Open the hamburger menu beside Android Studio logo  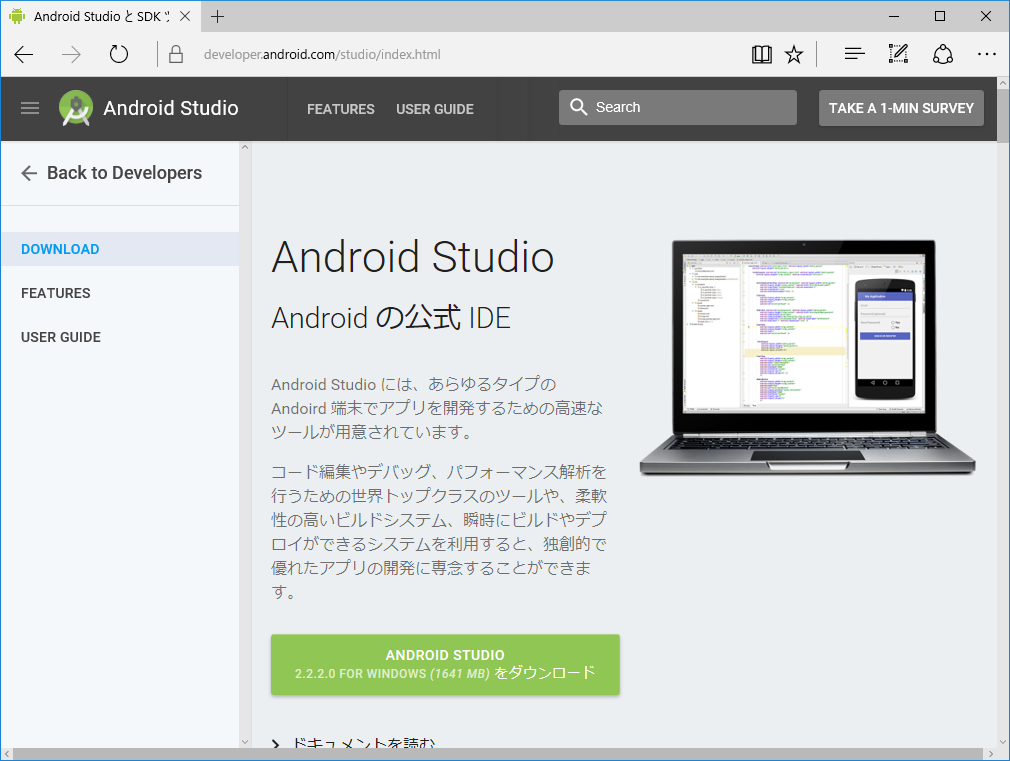(30, 108)
